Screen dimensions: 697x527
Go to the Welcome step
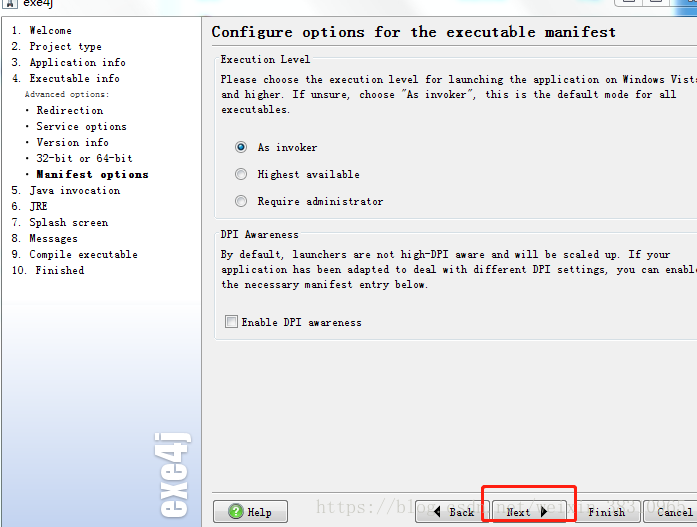[50, 30]
